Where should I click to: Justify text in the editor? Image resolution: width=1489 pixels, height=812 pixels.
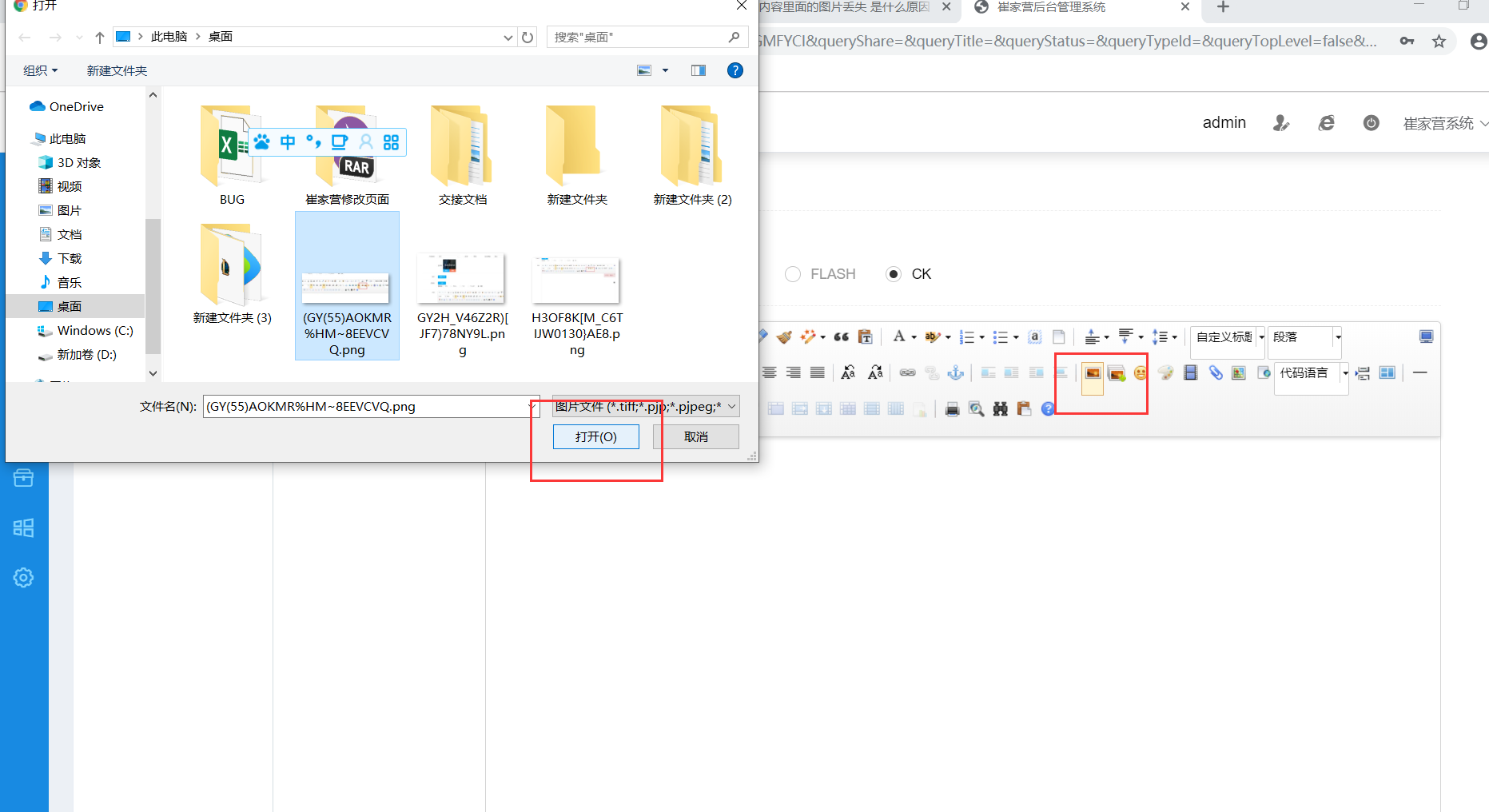click(x=817, y=373)
